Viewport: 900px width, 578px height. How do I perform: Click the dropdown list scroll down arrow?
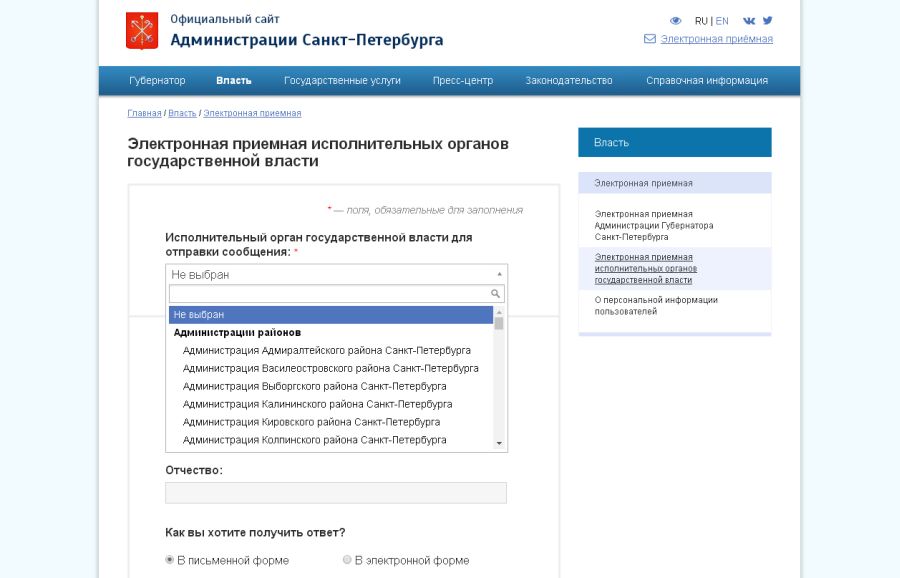click(x=499, y=443)
